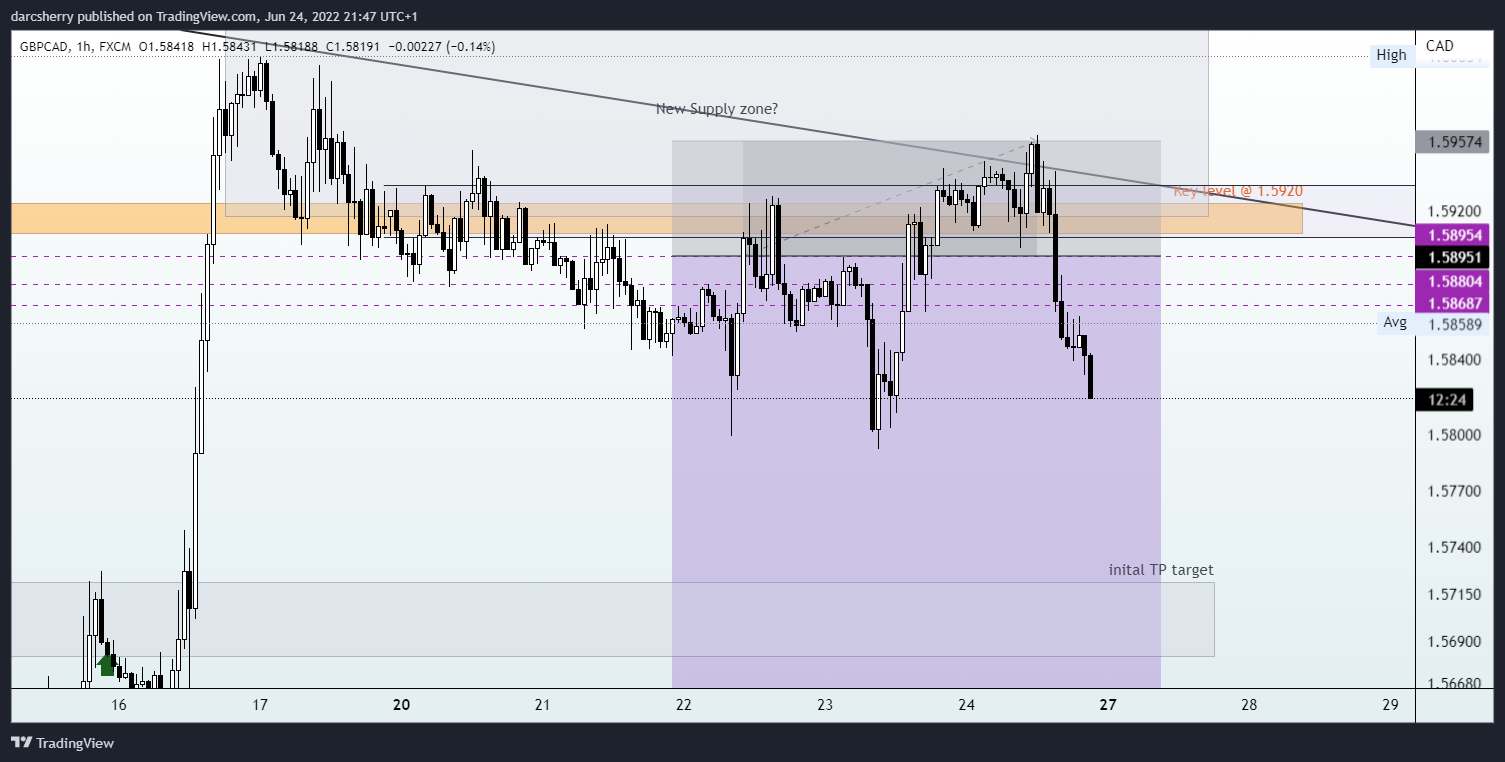Select the 'Key level @ 1.5920' annotation

1238,190
